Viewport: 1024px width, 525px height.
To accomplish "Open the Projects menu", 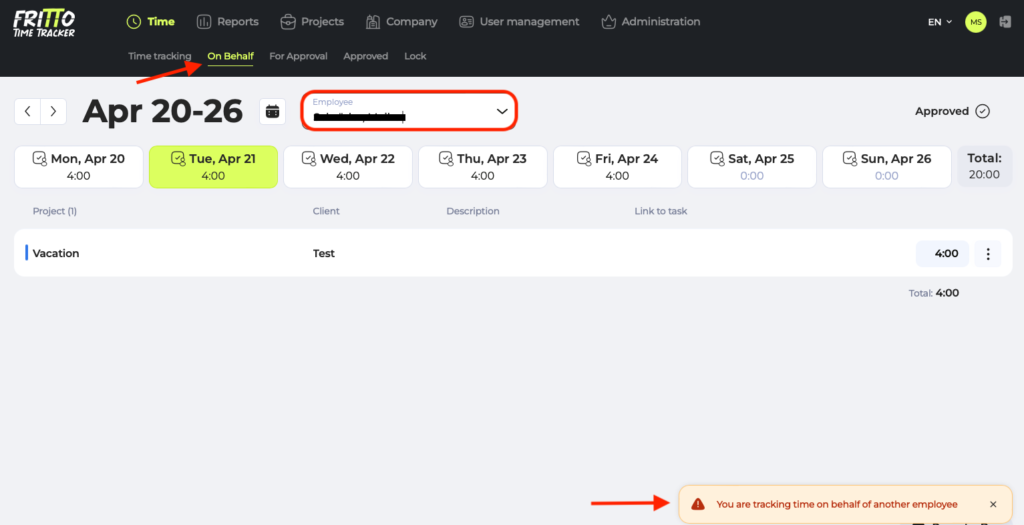I will pyautogui.click(x=311, y=22).
